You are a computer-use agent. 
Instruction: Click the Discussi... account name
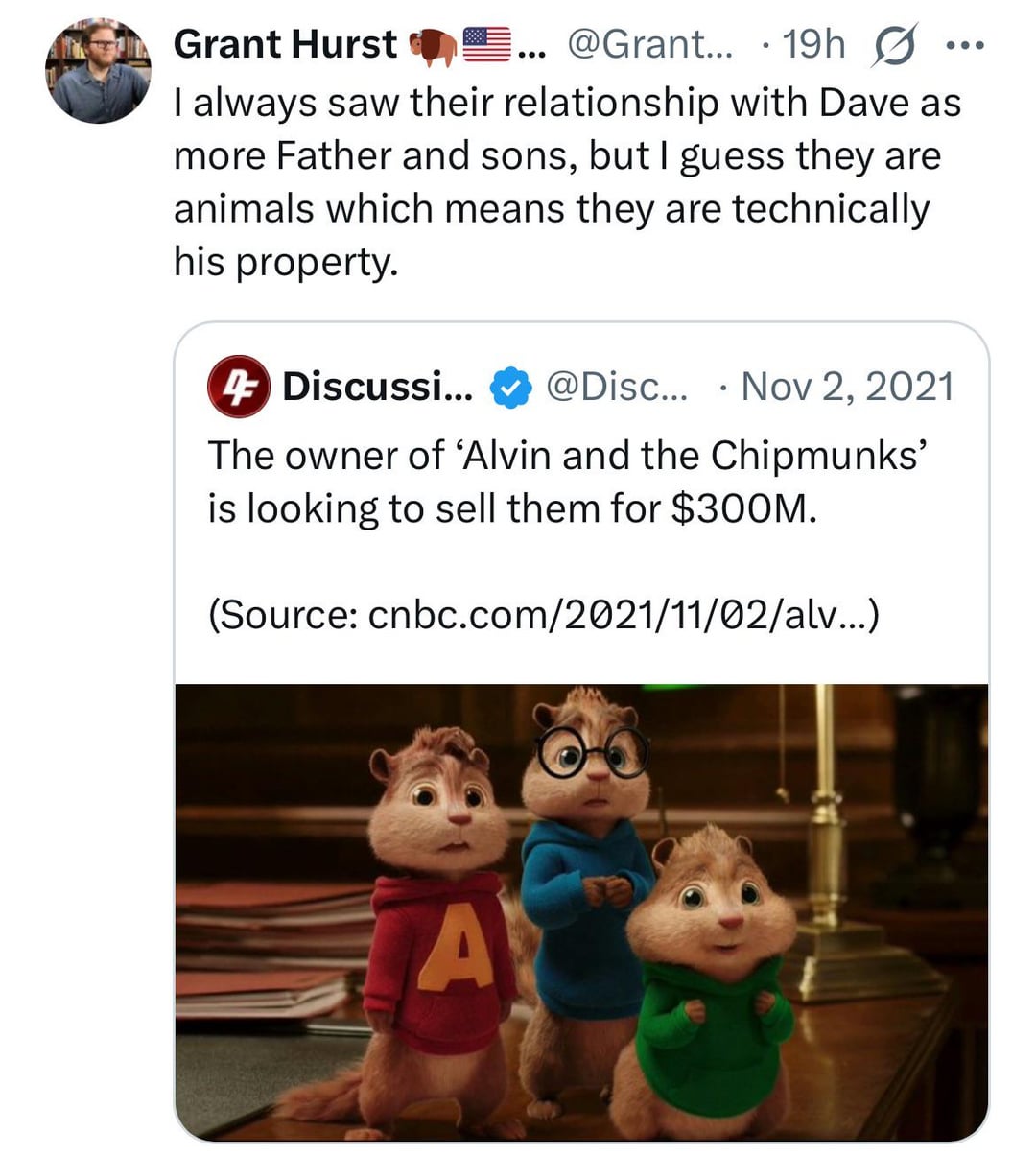pyautogui.click(x=377, y=387)
